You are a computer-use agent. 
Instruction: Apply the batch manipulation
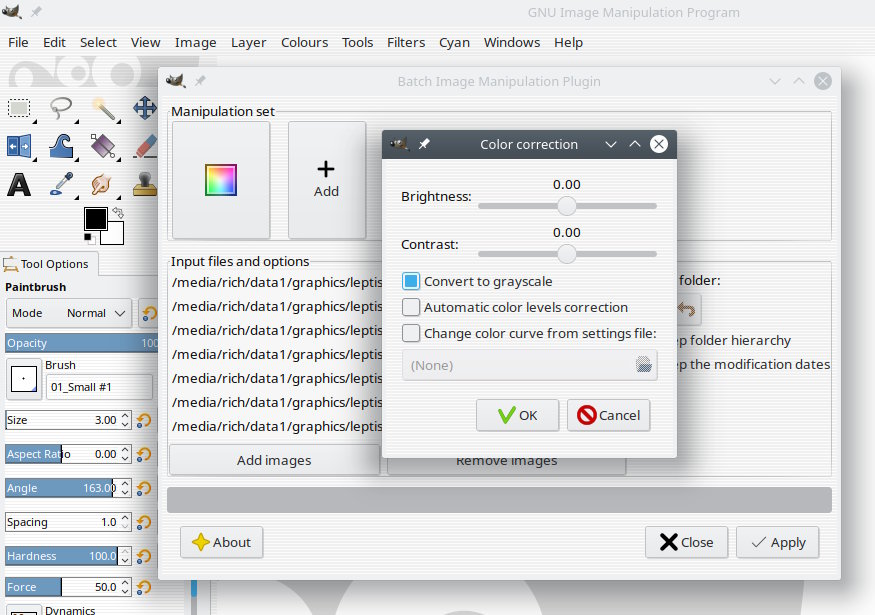point(778,542)
